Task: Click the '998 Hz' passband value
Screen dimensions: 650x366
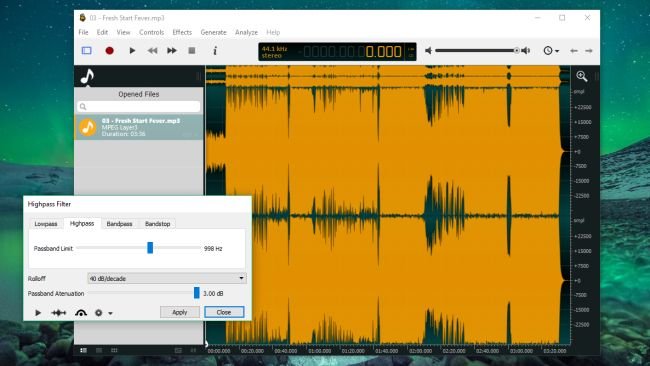Action: coord(213,249)
